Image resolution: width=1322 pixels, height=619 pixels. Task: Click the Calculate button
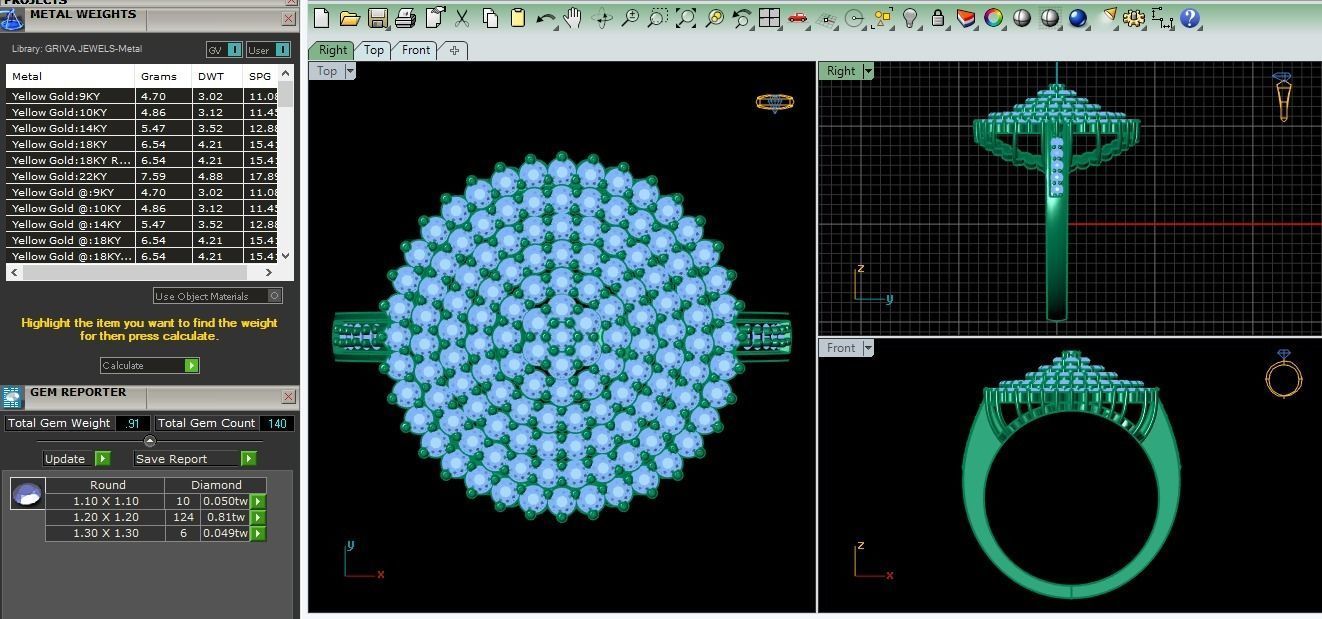click(150, 365)
